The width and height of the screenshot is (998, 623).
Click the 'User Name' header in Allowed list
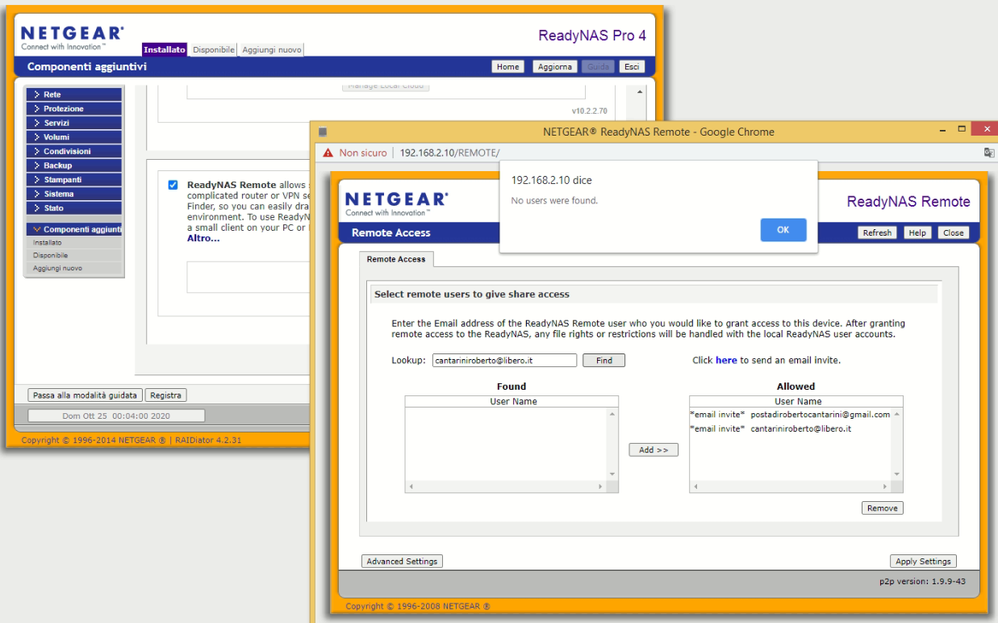click(798, 402)
